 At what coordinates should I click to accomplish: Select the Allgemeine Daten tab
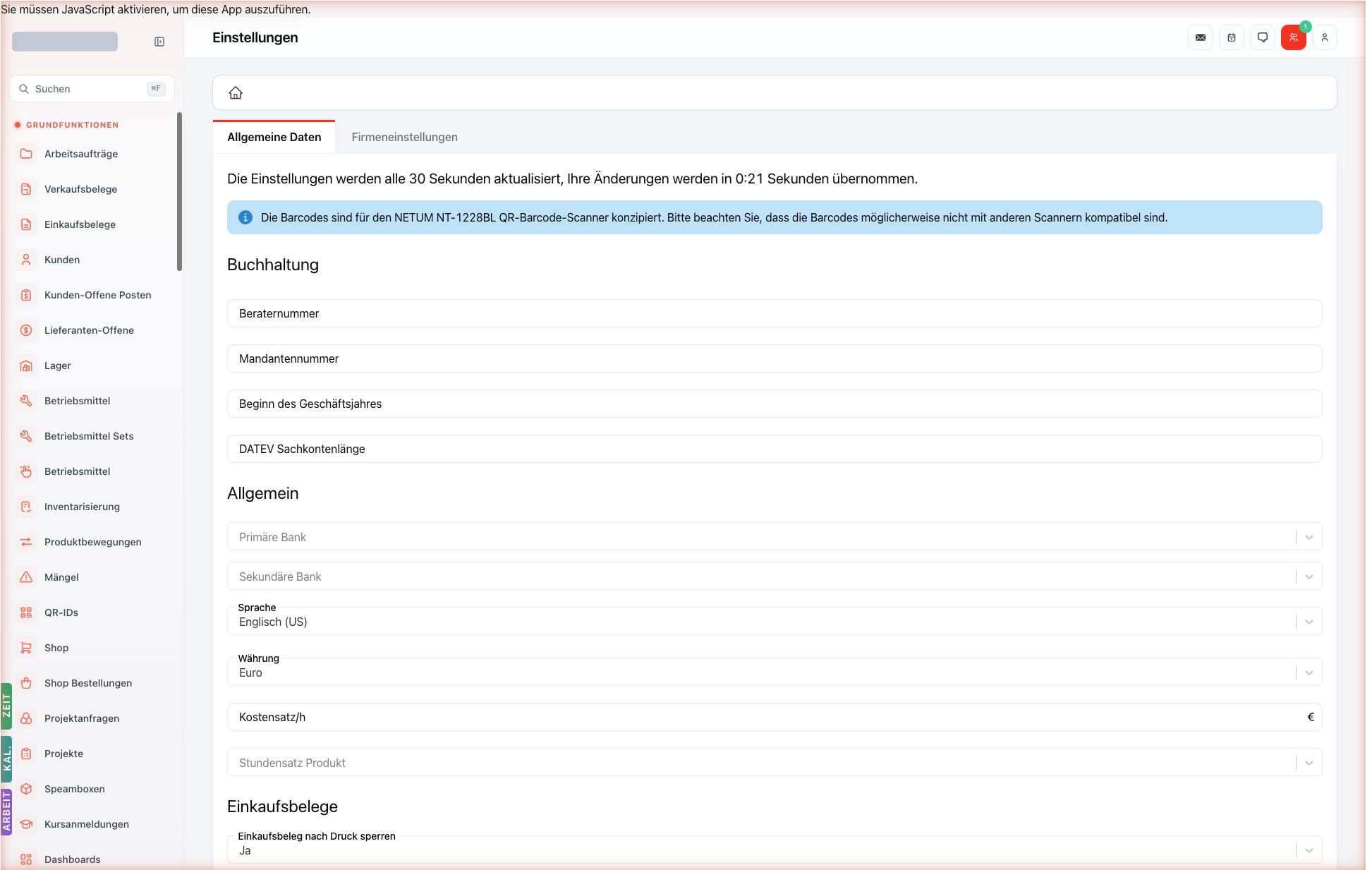point(274,137)
